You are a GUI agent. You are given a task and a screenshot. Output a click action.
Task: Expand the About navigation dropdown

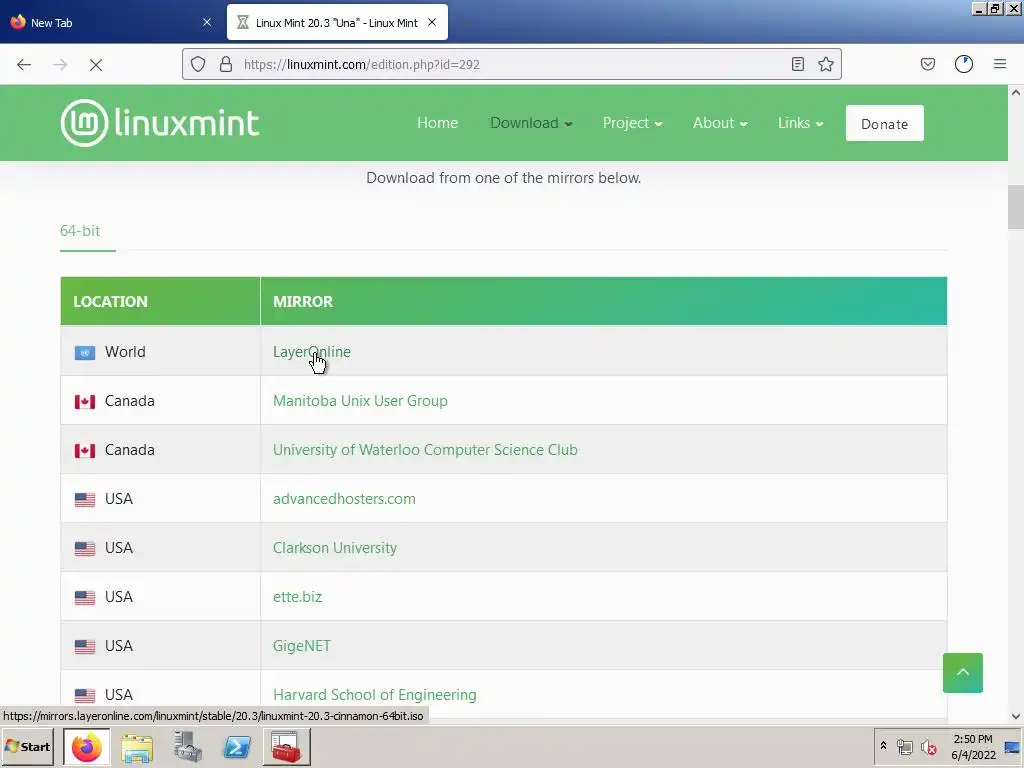[x=720, y=123]
